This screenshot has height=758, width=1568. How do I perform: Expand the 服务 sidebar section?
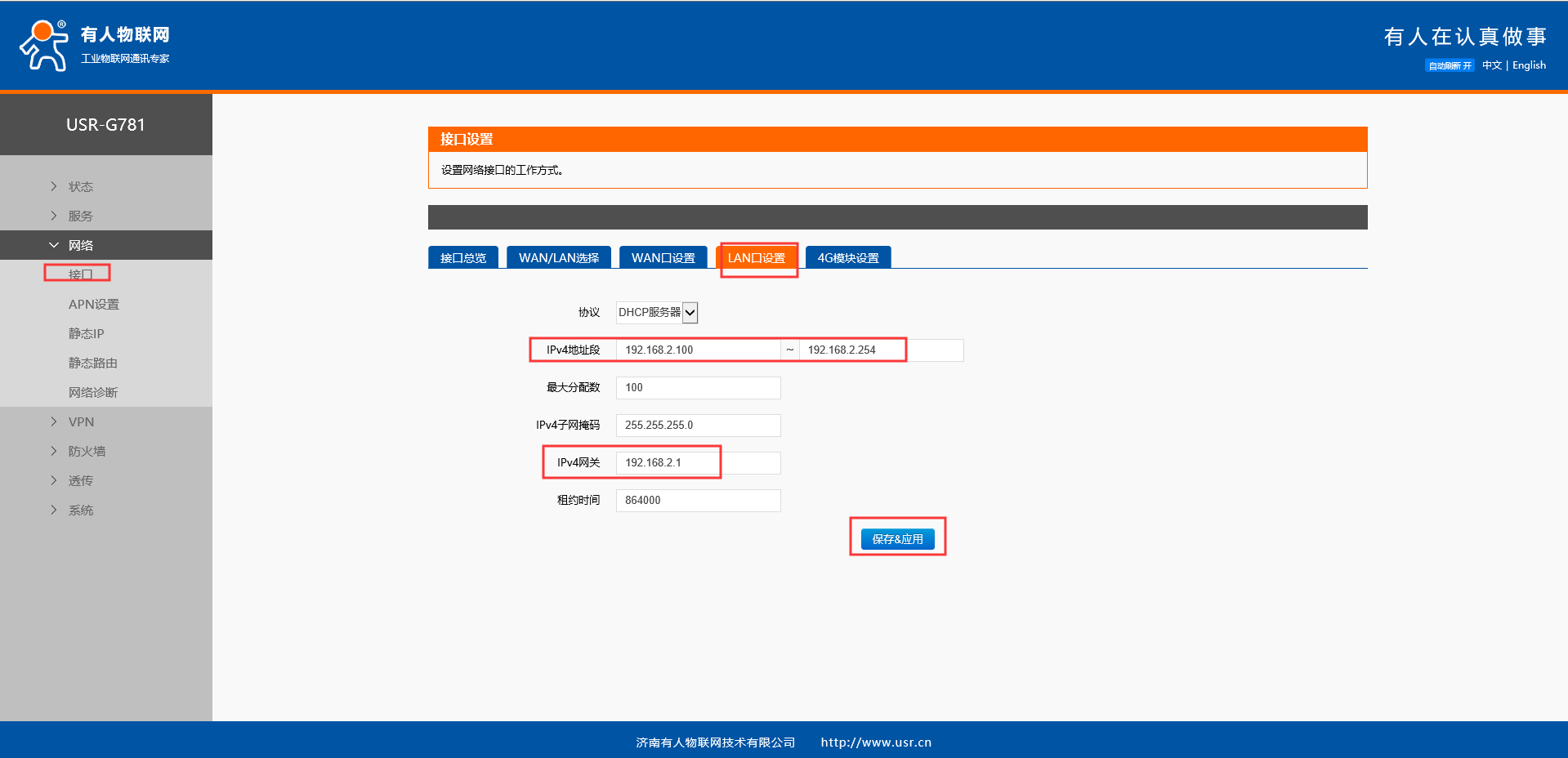click(80, 216)
